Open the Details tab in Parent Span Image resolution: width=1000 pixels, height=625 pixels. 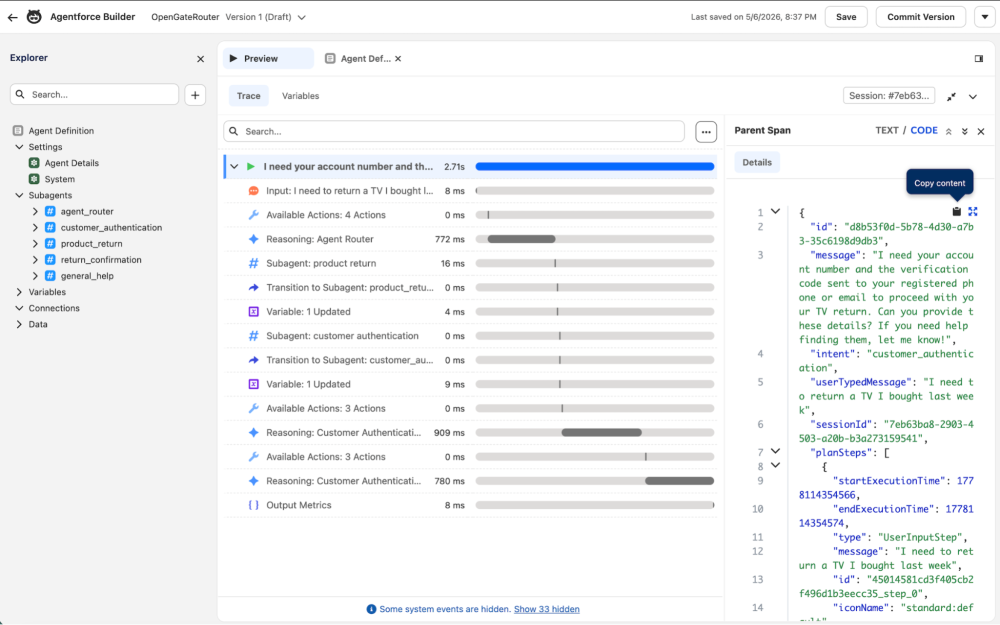click(757, 162)
